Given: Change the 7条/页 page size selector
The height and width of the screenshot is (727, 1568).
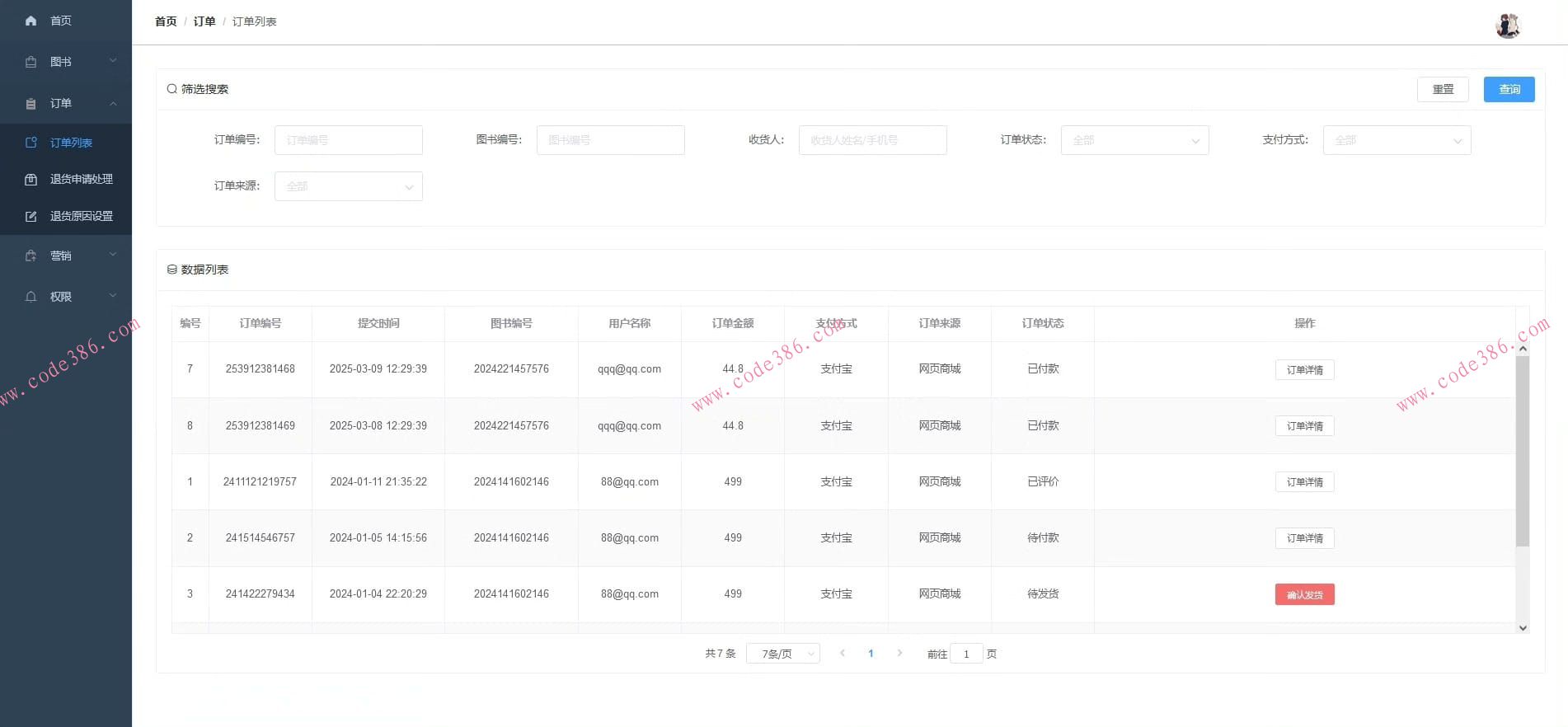Looking at the screenshot, I should coord(782,654).
